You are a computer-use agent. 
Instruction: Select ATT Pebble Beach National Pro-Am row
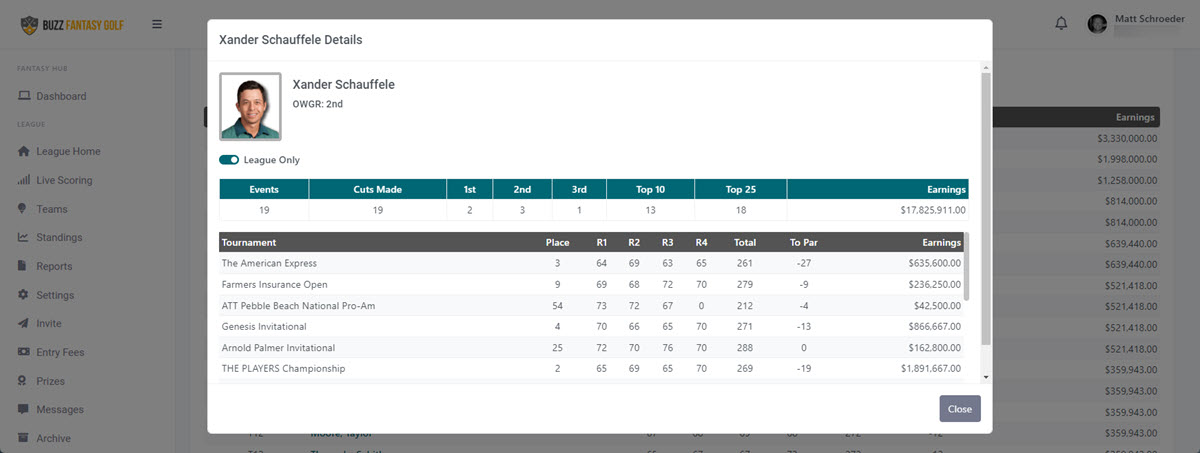point(591,305)
